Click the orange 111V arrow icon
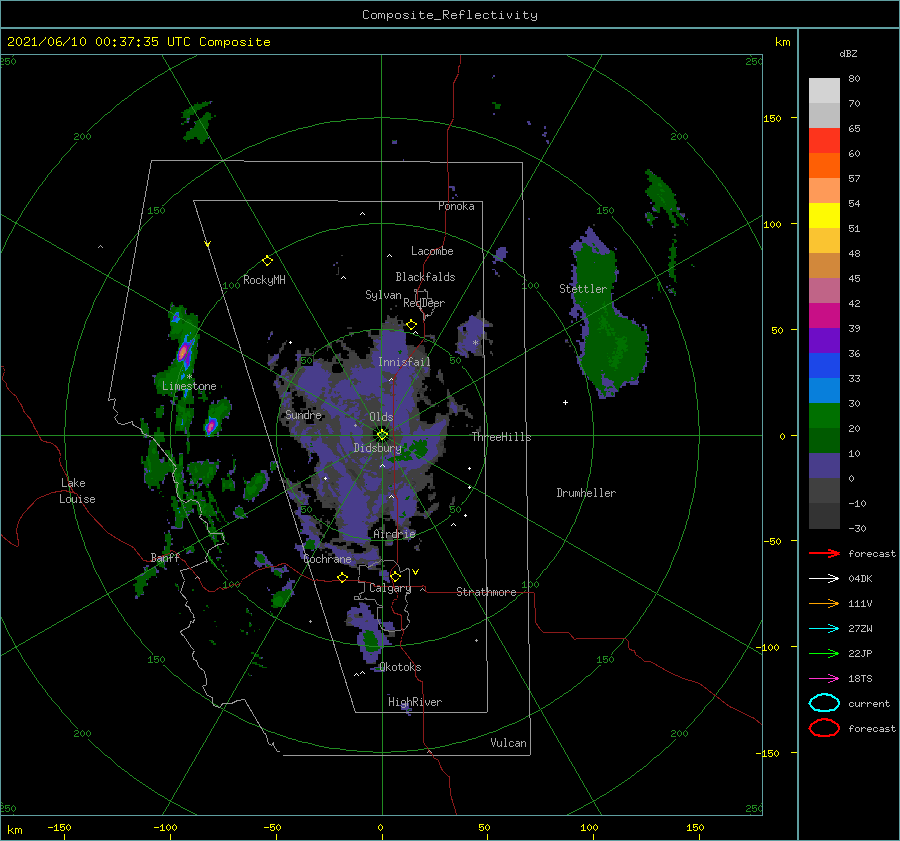The height and width of the screenshot is (841, 900). coord(824,603)
